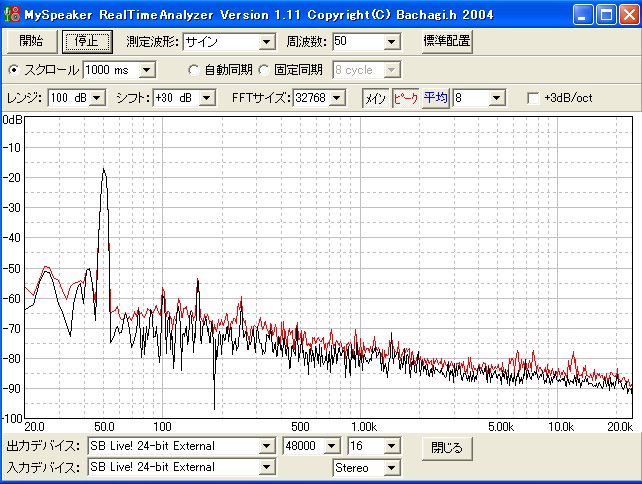Select the スクロール radio button
642x484 pixels.
coord(14,70)
